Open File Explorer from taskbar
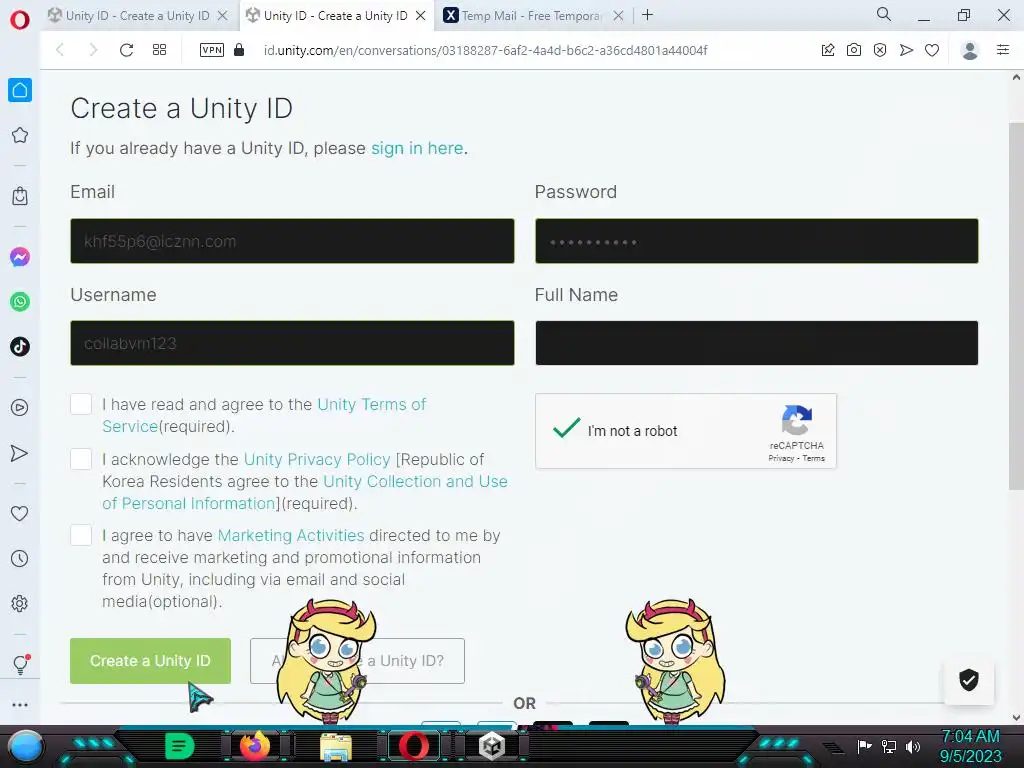Viewport: 1024px width, 768px height. click(336, 746)
